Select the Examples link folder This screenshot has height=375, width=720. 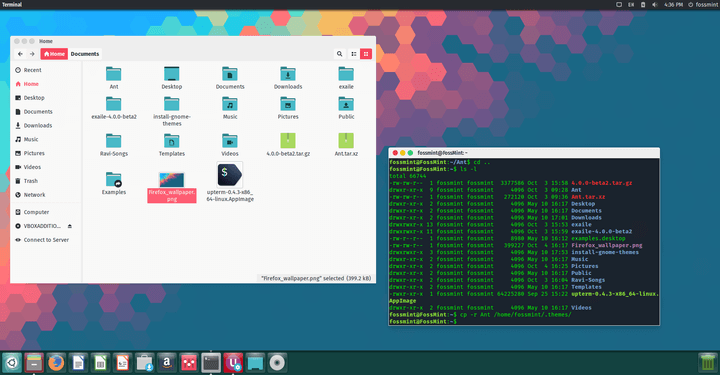(x=113, y=179)
